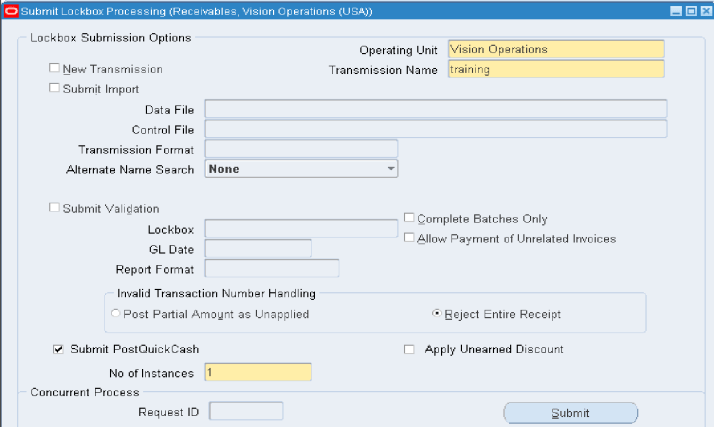Choose the Reject Entire Receipt option

436,314
